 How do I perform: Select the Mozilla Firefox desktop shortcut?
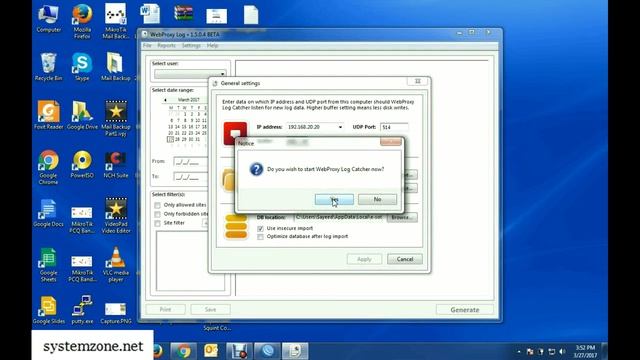point(82,21)
